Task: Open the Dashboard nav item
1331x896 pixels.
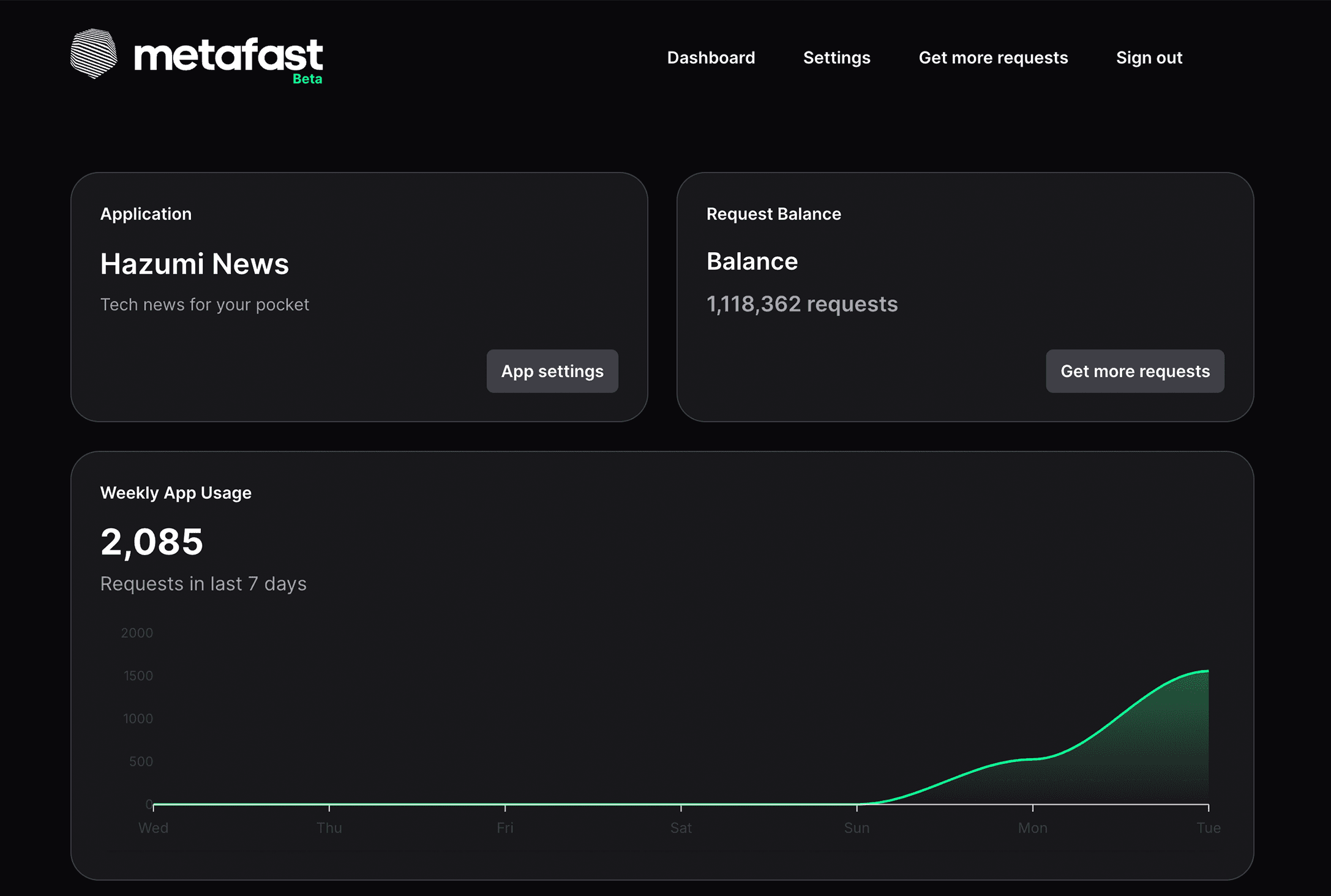Action: pyautogui.click(x=711, y=58)
